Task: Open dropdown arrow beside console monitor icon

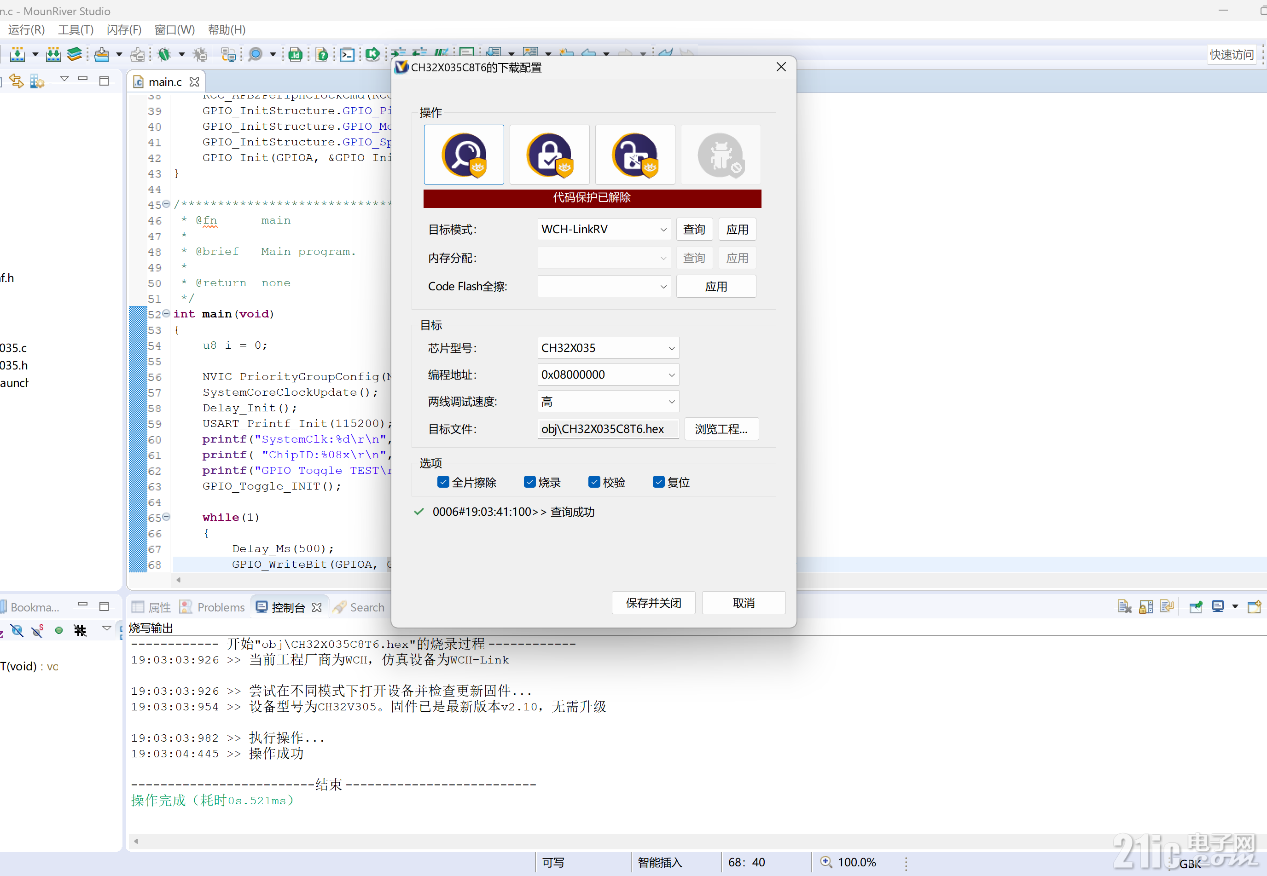Action: tap(1235, 607)
